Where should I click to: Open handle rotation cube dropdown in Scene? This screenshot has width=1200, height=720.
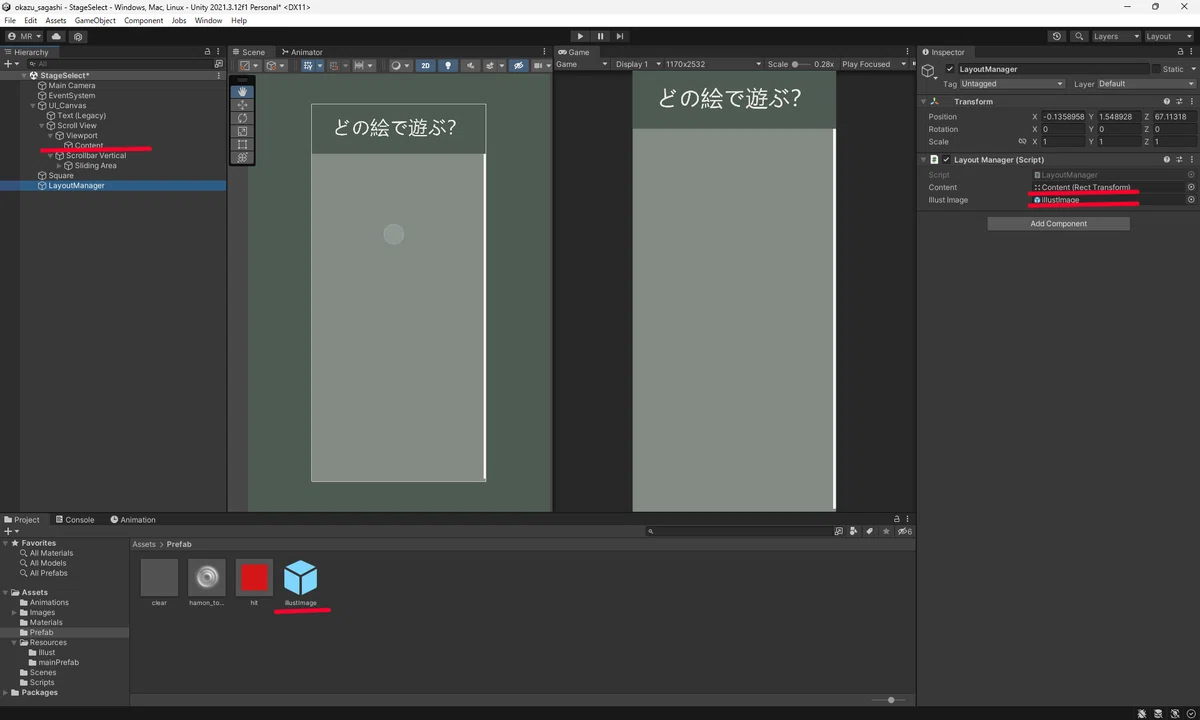pos(274,65)
